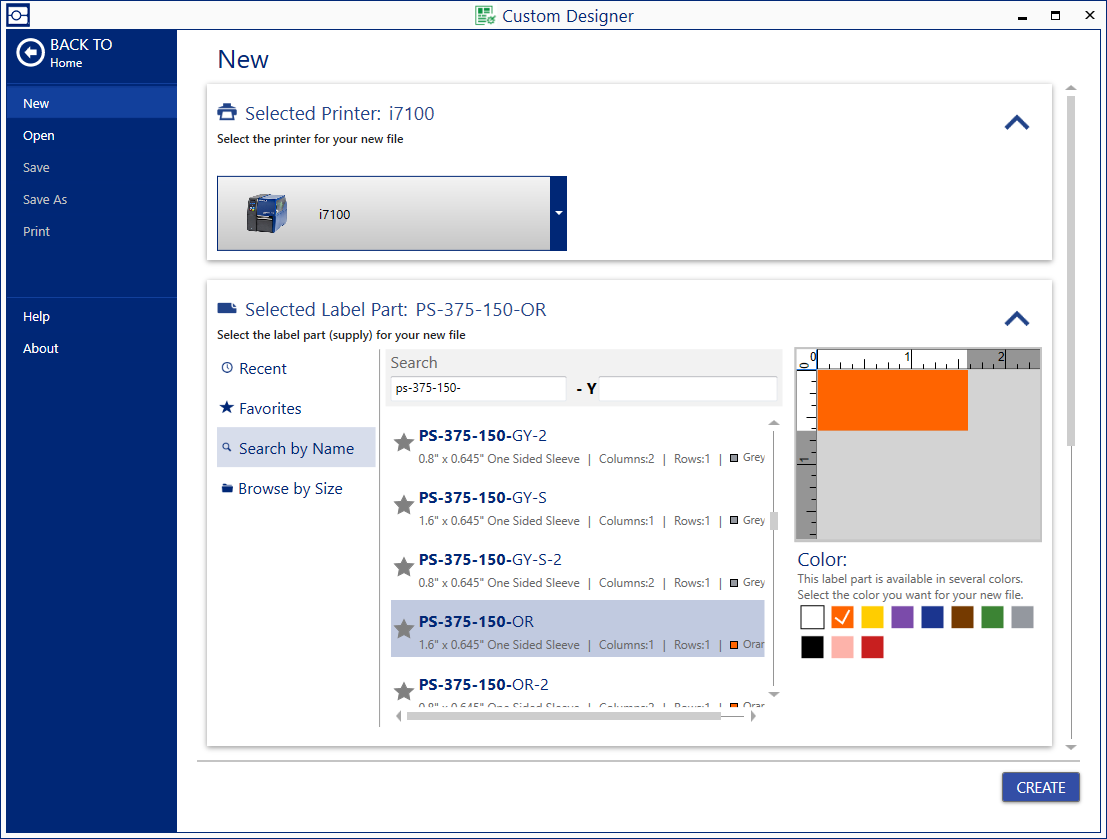Image resolution: width=1107 pixels, height=839 pixels.
Task: Switch to Browse by Size
Action: point(296,488)
